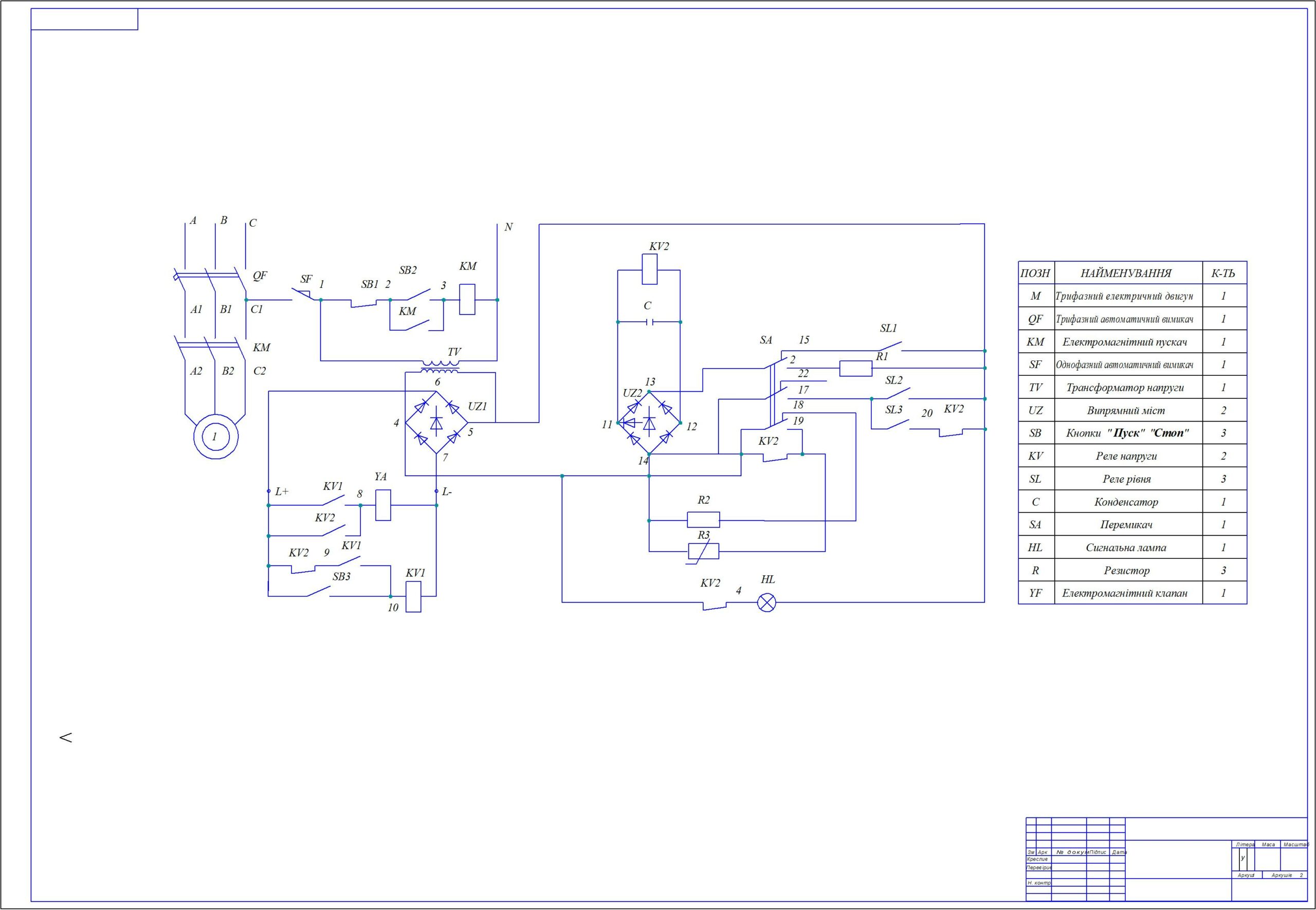Click '№ докум' title block header
Image resolution: width=1316 pixels, height=910 pixels.
coord(1071,852)
